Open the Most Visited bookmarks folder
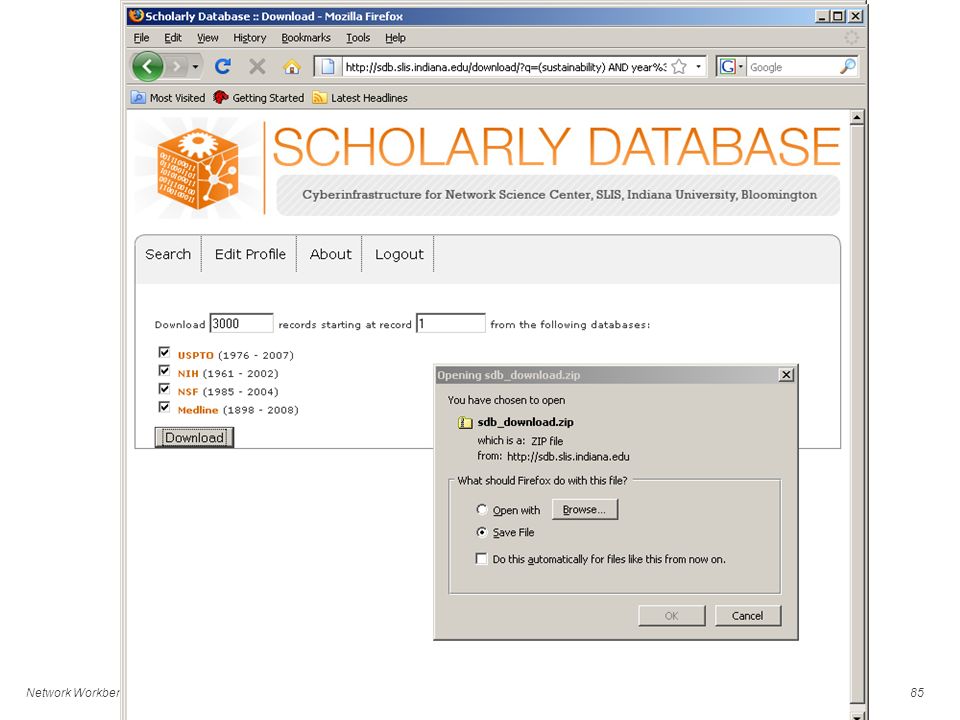This screenshot has height=720, width=960. coord(168,98)
